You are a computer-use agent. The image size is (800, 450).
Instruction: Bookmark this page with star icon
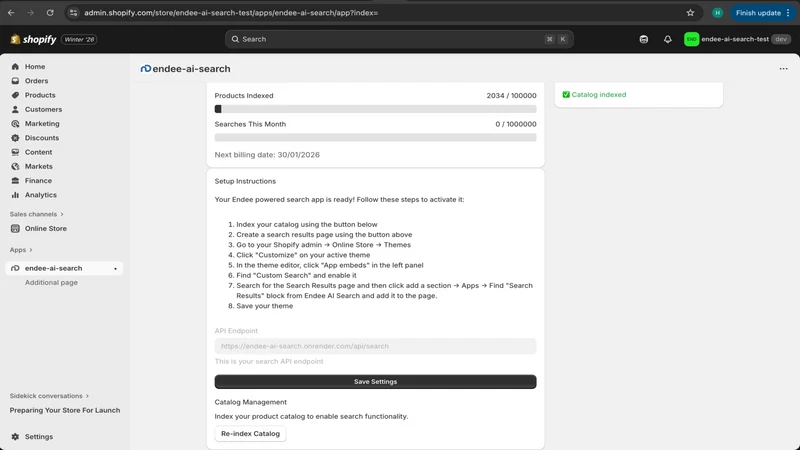tap(690, 13)
